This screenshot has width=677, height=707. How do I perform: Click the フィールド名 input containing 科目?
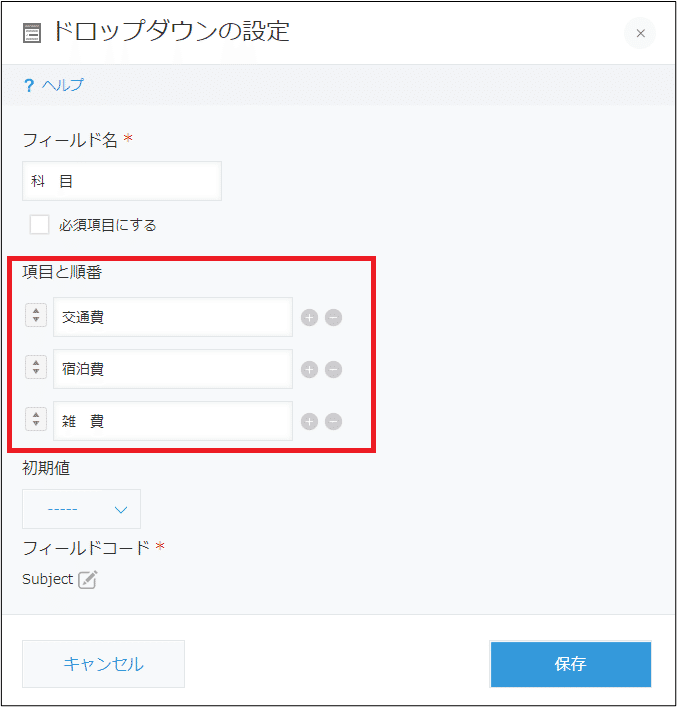pyautogui.click(x=122, y=181)
